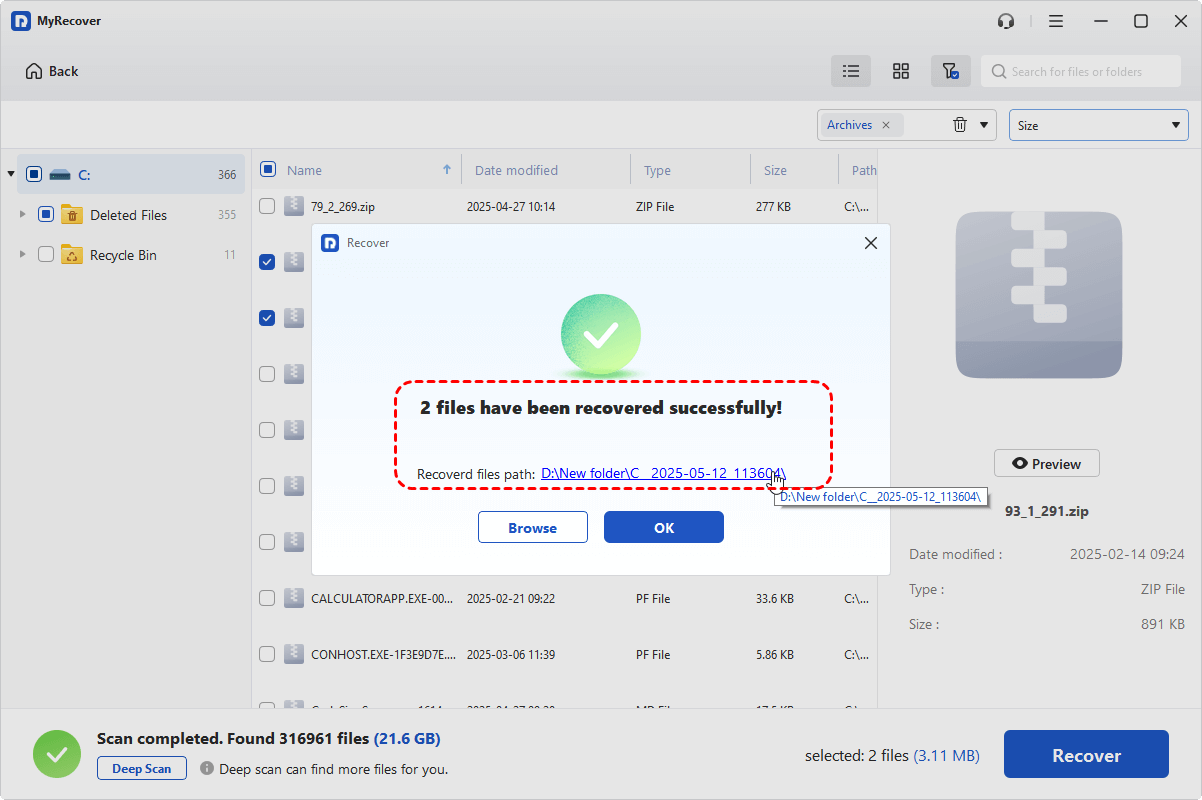The height and width of the screenshot is (800, 1202).
Task: Confirm with OK in Recover dialog
Action: [x=664, y=527]
